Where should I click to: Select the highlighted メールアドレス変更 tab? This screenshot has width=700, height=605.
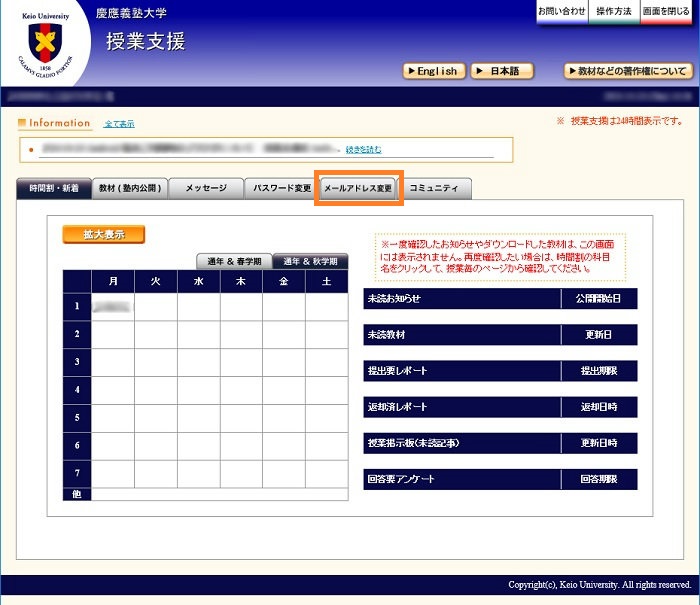pyautogui.click(x=358, y=188)
